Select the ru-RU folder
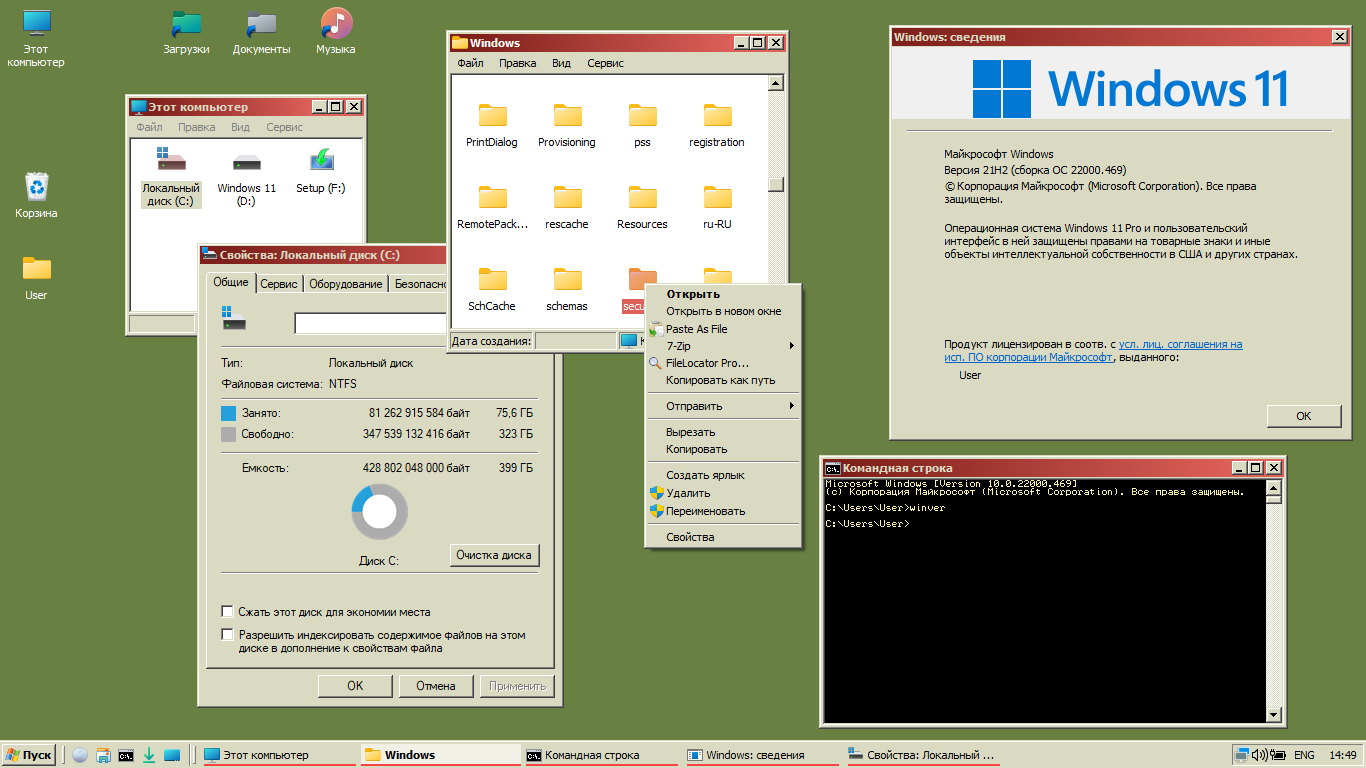The image size is (1366, 768). [x=717, y=207]
